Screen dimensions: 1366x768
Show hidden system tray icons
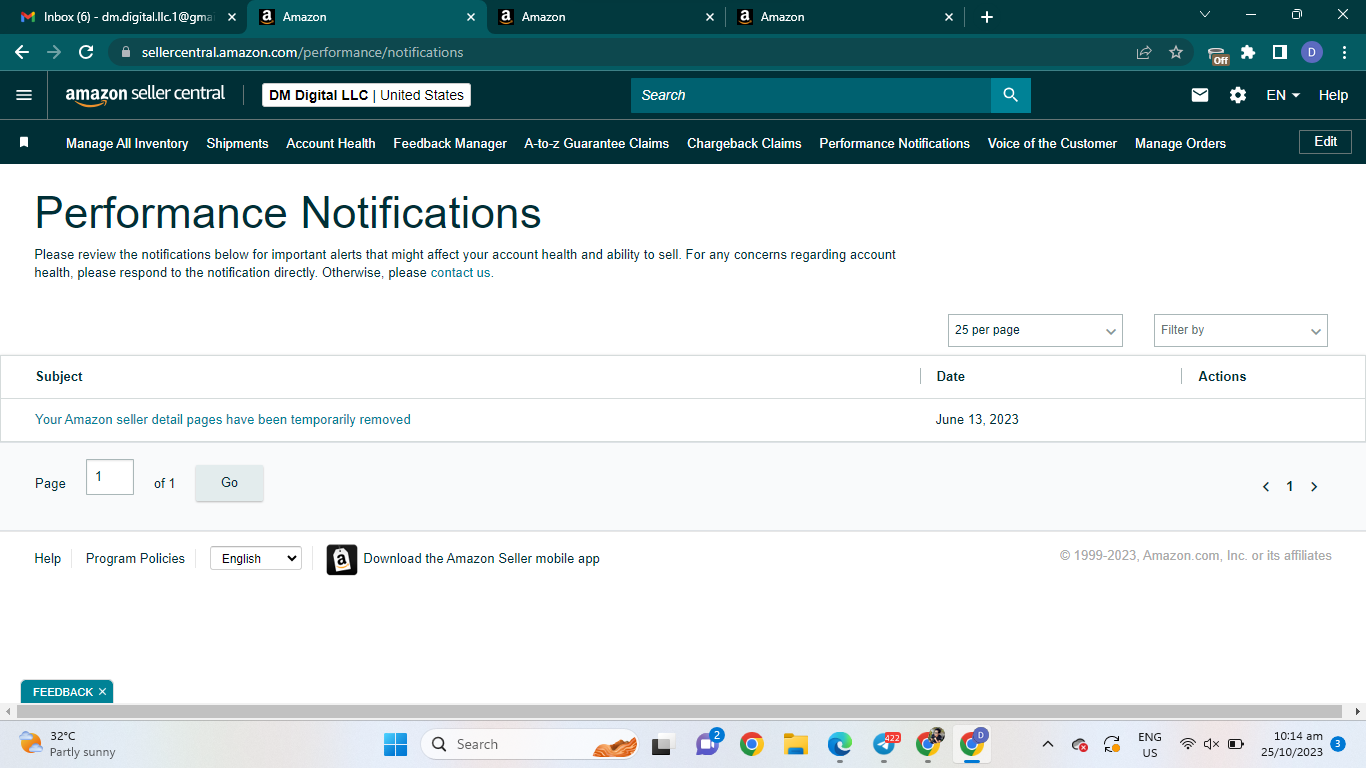(x=1048, y=744)
